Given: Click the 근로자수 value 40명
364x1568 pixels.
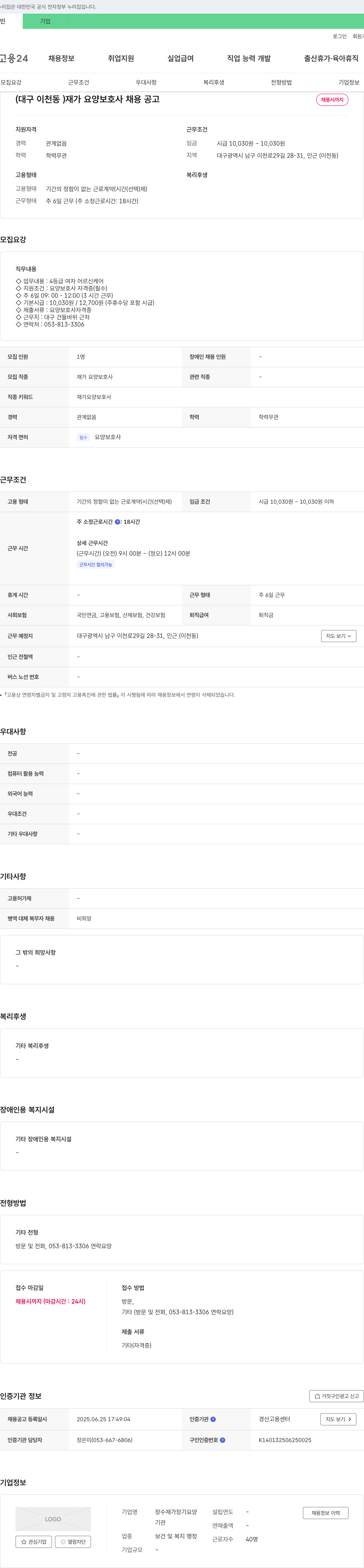Looking at the screenshot, I should pos(252,1540).
